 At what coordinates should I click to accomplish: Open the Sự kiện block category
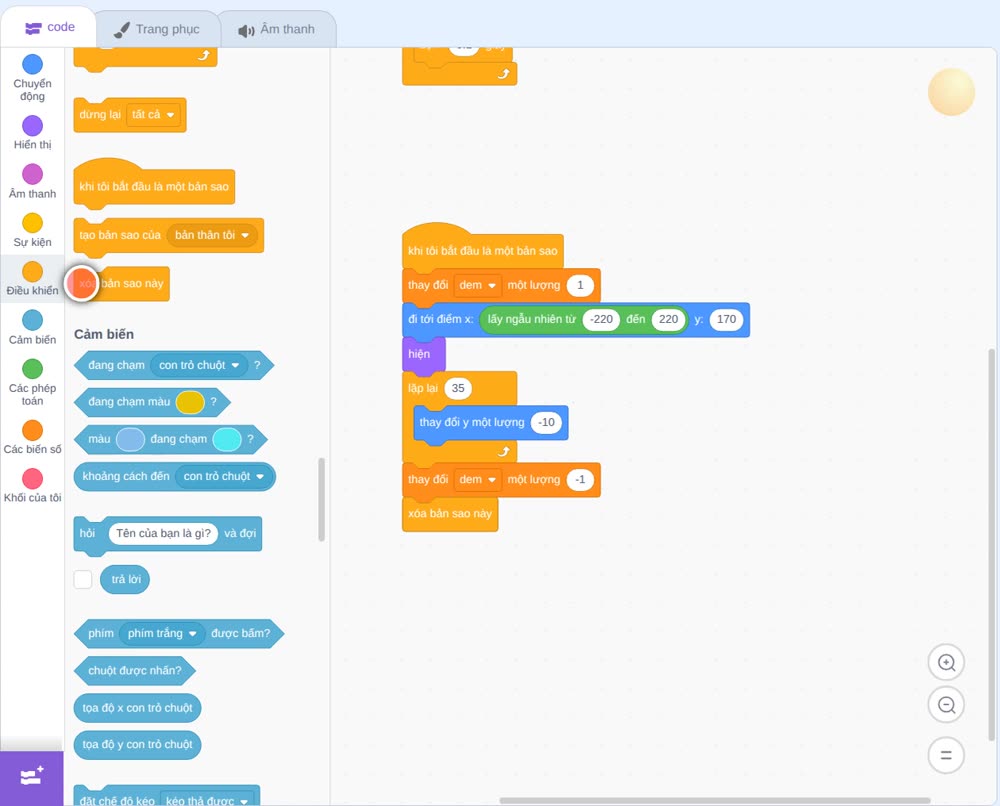33,230
